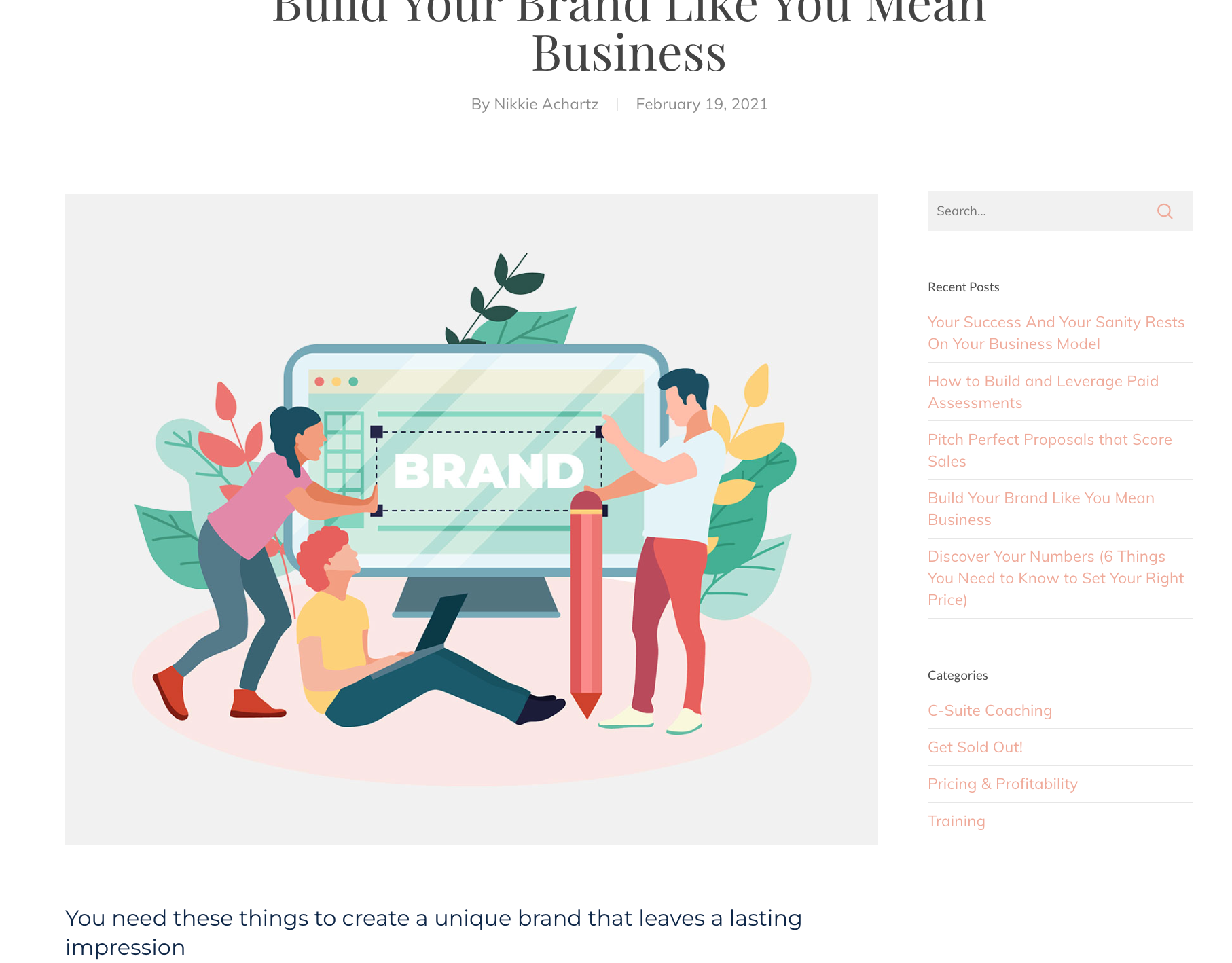1232x963 pixels.
Task: Click the Recent Posts heading
Action: (963, 287)
